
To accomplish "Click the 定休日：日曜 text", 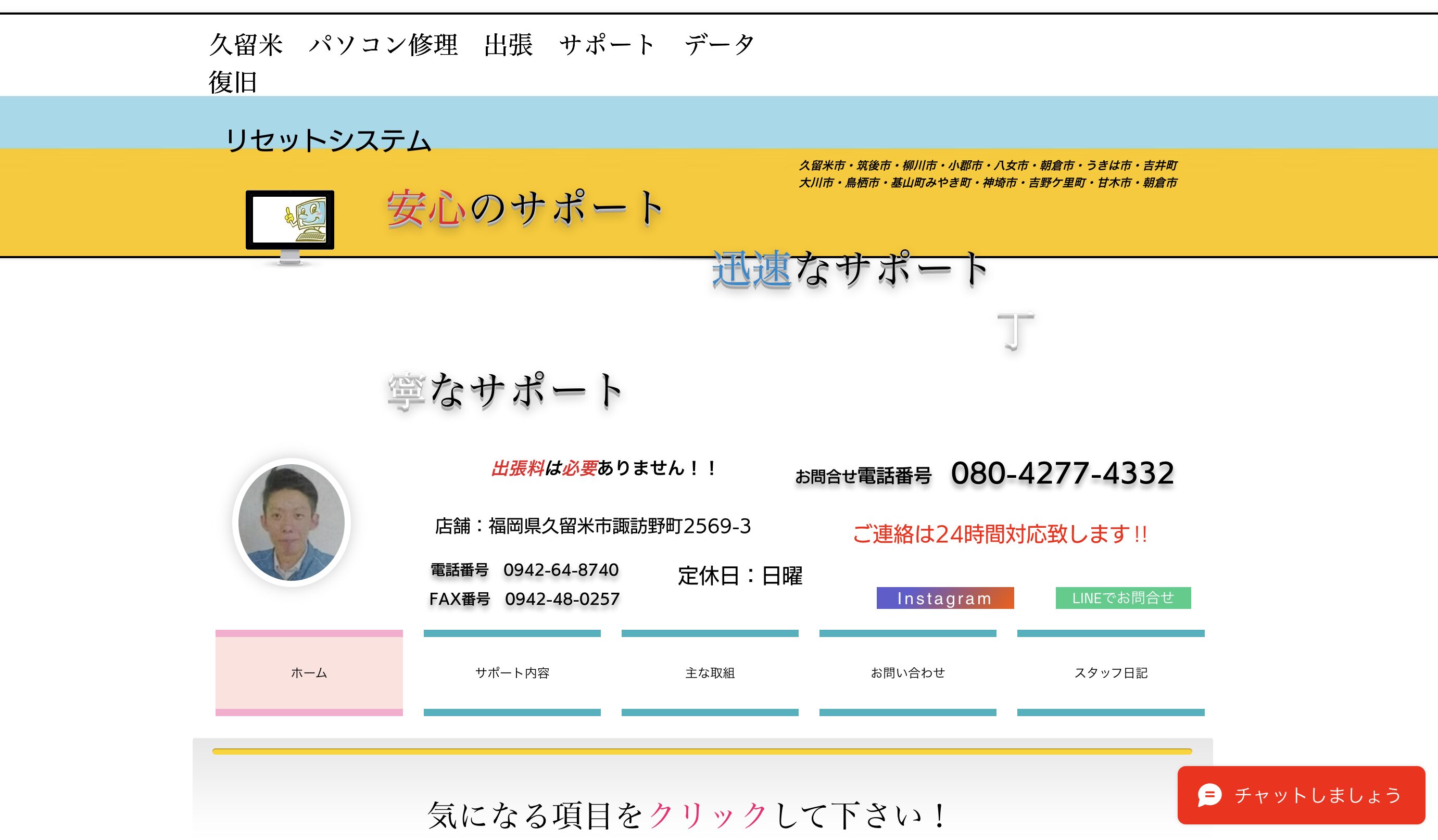I will pos(740,576).
